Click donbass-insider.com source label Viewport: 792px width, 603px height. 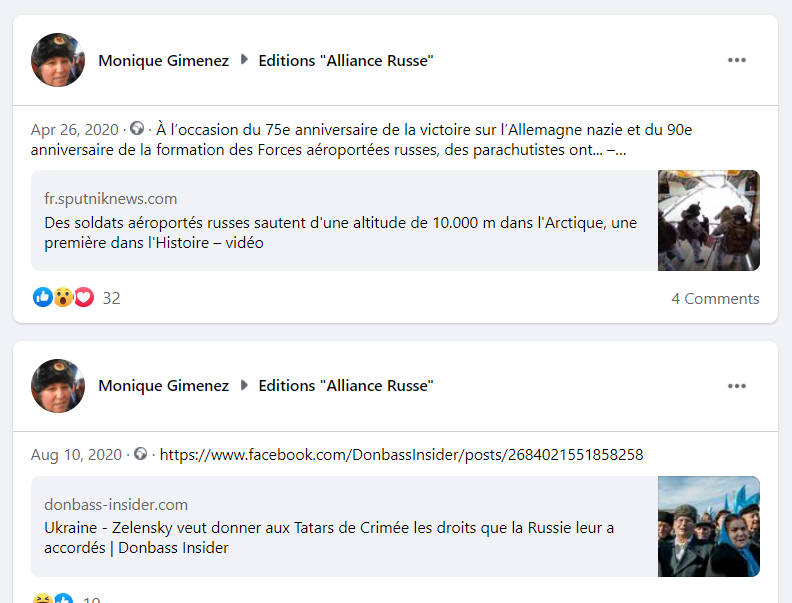click(x=116, y=505)
